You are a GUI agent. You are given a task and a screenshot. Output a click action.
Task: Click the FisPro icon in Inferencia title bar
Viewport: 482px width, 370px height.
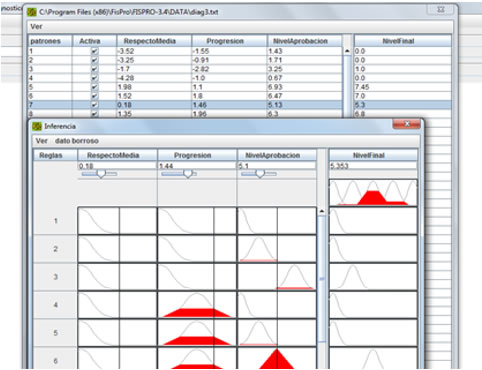click(37, 126)
